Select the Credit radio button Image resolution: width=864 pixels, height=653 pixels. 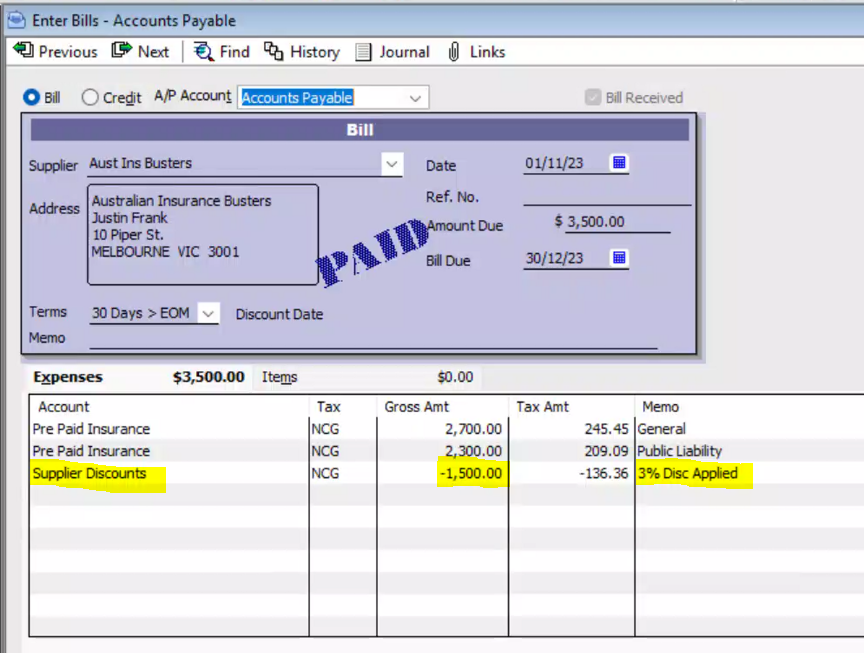pyautogui.click(x=90, y=98)
